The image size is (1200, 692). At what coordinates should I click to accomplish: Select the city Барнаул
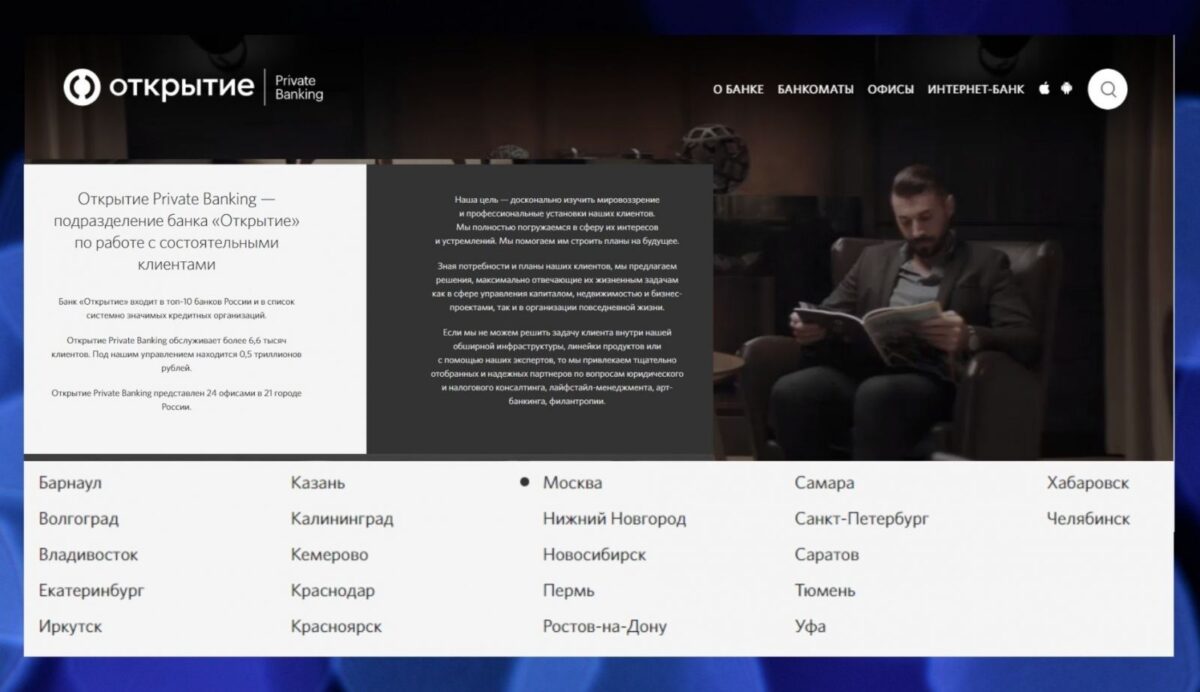coord(70,483)
